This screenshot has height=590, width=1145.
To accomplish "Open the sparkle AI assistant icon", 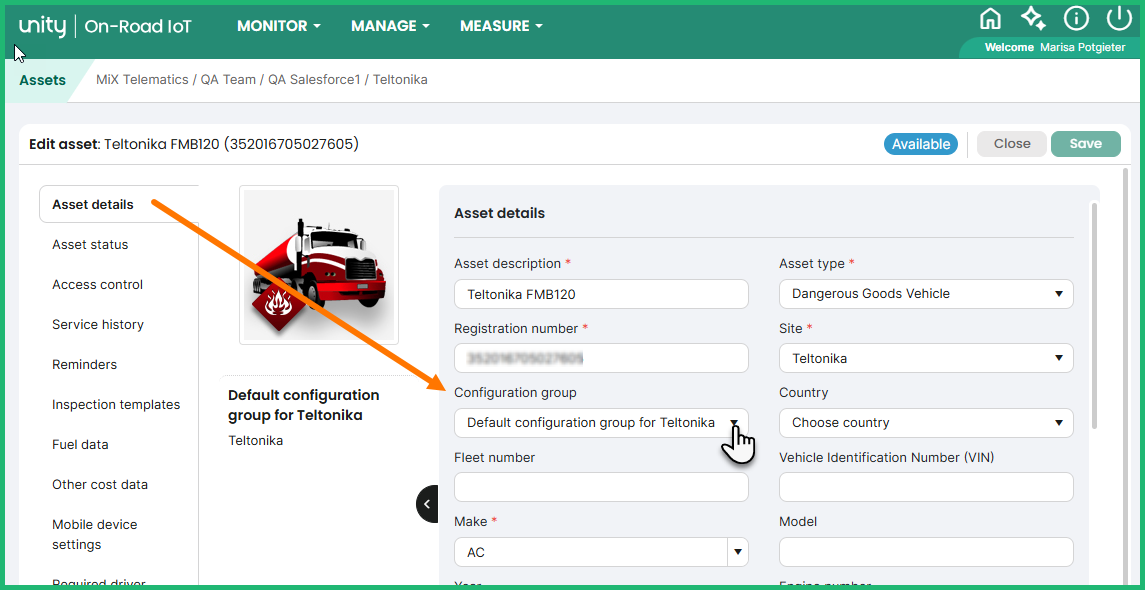I will [1033, 19].
